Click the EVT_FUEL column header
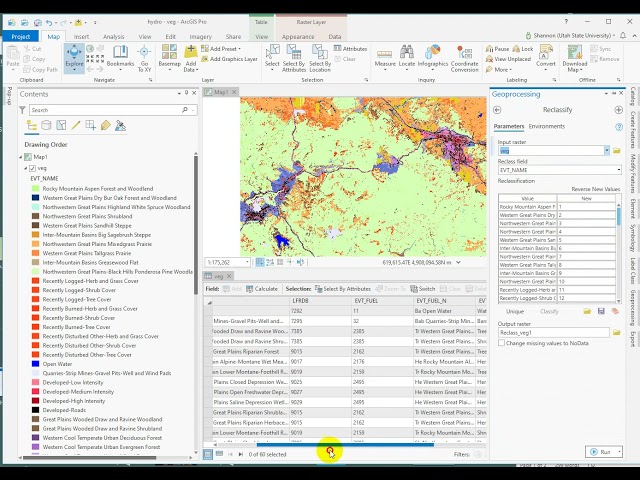Screen dimensions: 640x480 (x=382, y=301)
